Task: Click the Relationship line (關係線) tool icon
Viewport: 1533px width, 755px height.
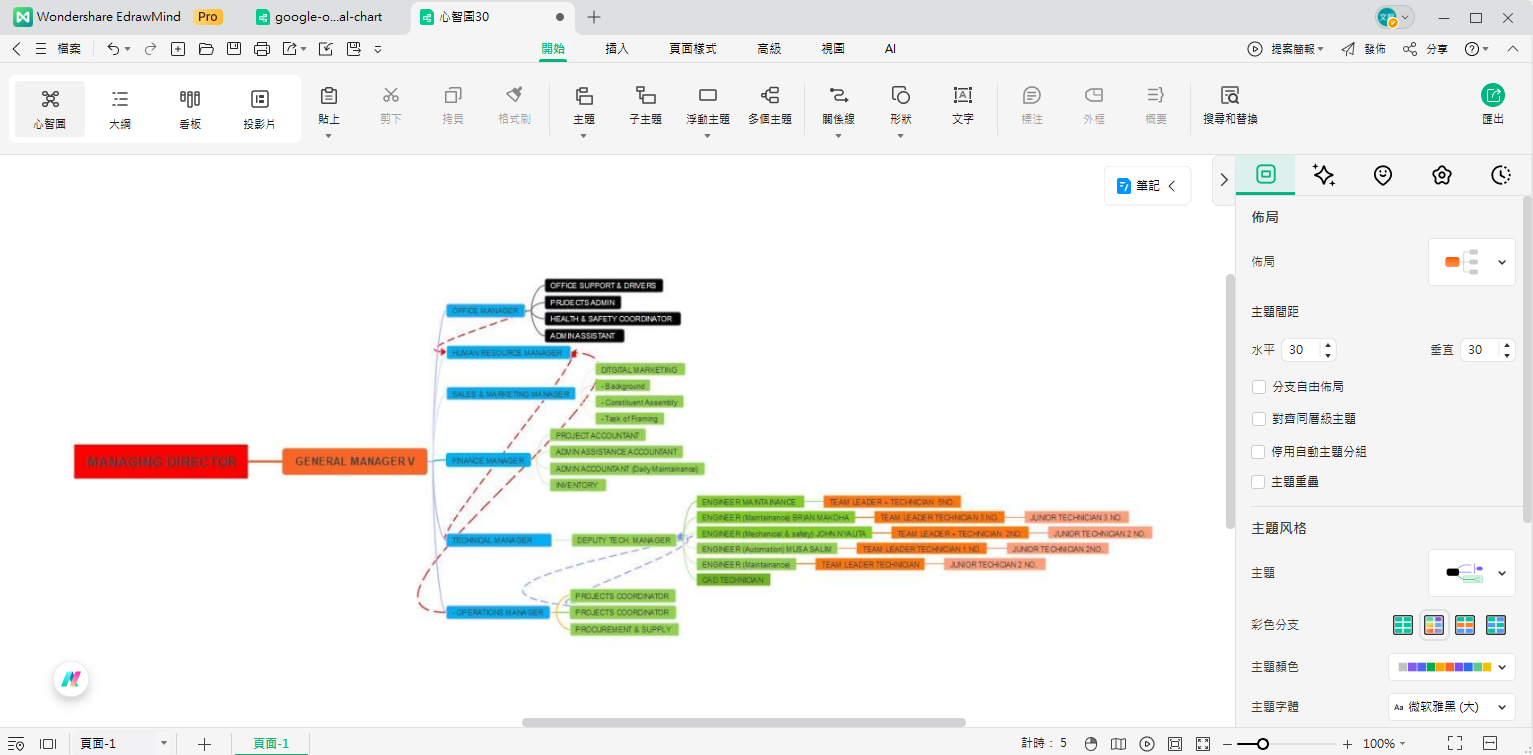Action: point(837,96)
